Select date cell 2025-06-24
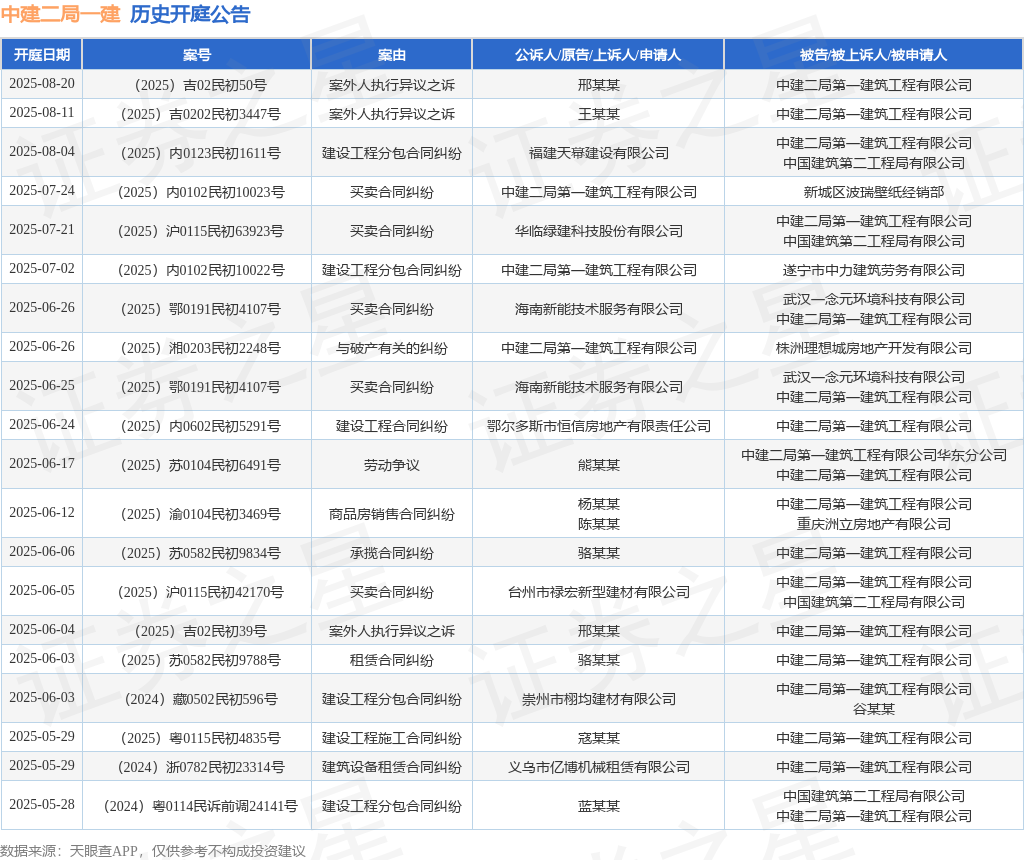 tap(42, 424)
